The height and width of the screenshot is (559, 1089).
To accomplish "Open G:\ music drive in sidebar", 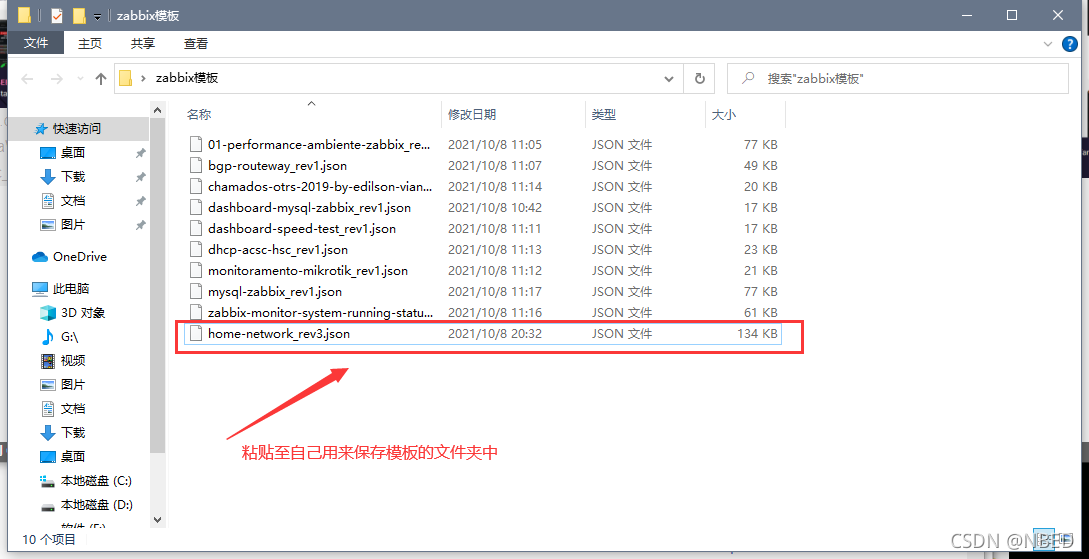I will point(69,337).
